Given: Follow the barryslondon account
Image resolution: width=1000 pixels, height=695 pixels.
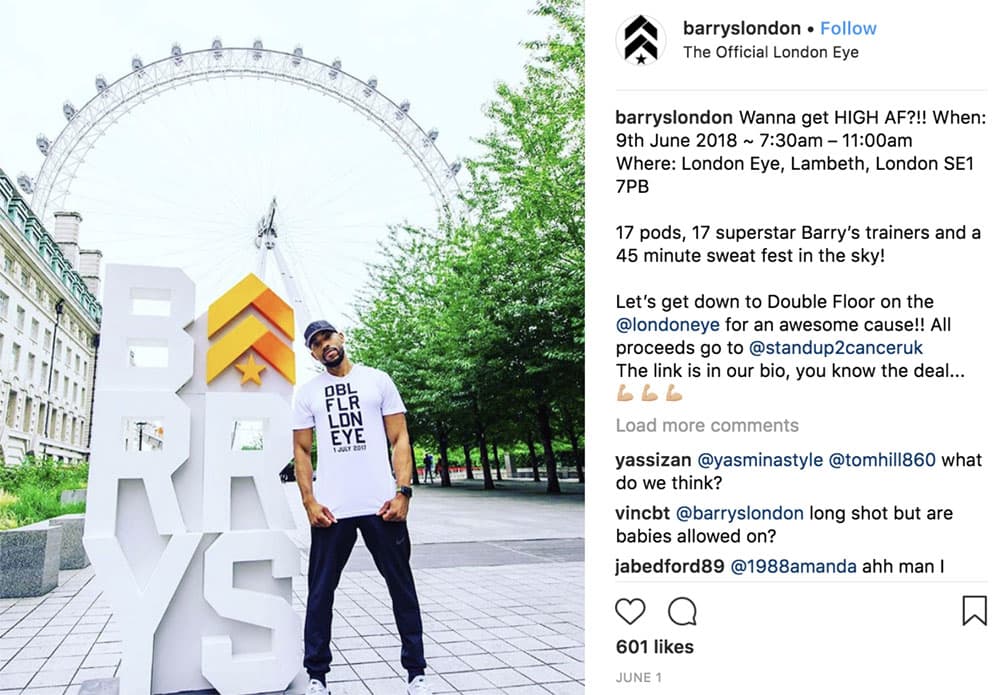Looking at the screenshot, I should tap(848, 29).
